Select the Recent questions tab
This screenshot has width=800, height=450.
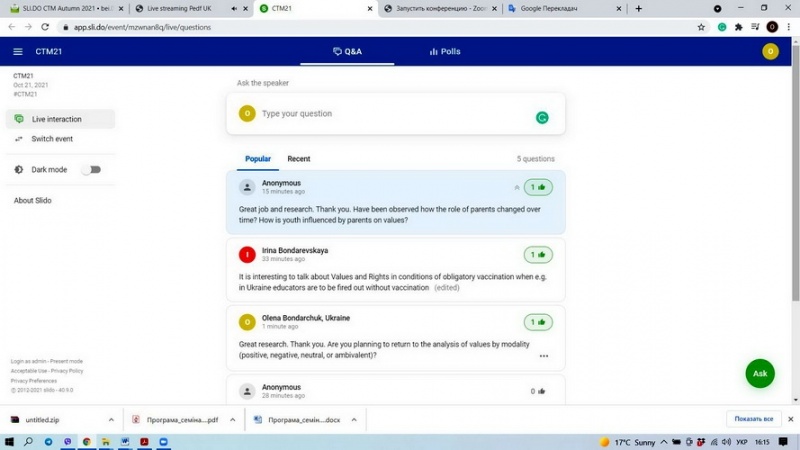[x=298, y=159]
